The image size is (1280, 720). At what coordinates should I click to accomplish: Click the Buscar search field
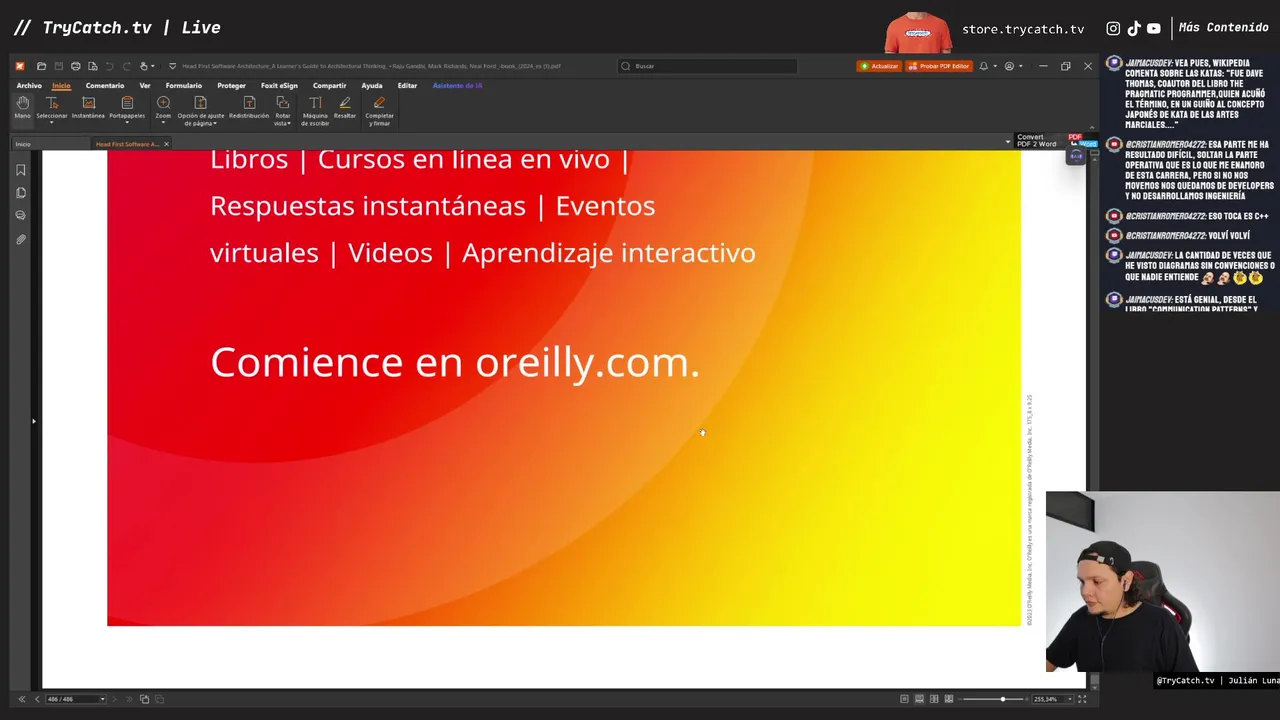tap(707, 66)
